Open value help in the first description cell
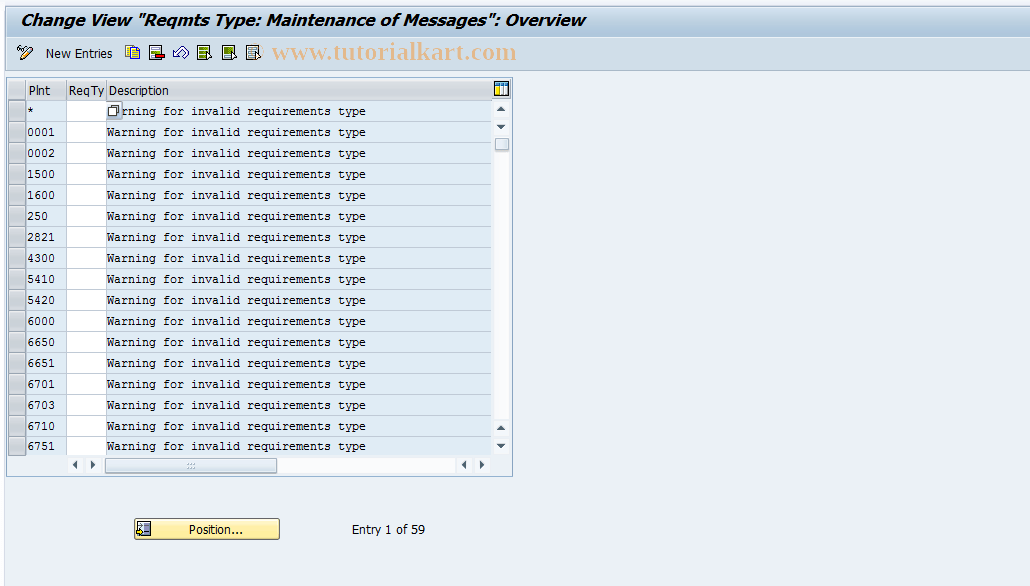 112,110
